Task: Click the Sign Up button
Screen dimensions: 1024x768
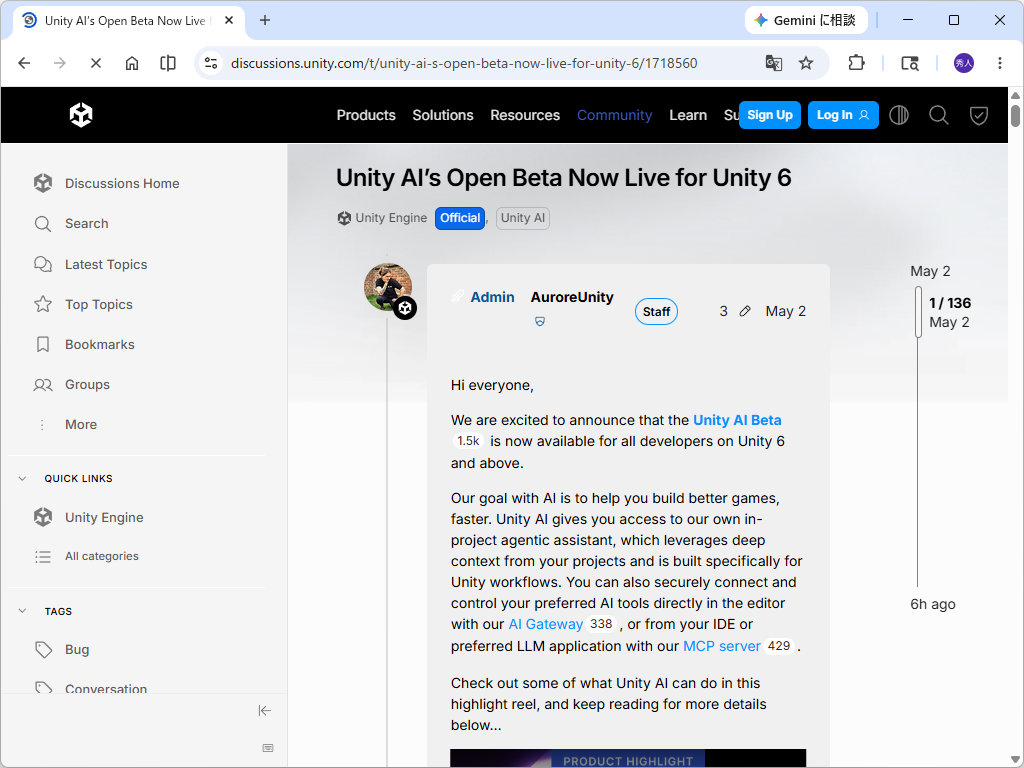Action: pos(769,115)
